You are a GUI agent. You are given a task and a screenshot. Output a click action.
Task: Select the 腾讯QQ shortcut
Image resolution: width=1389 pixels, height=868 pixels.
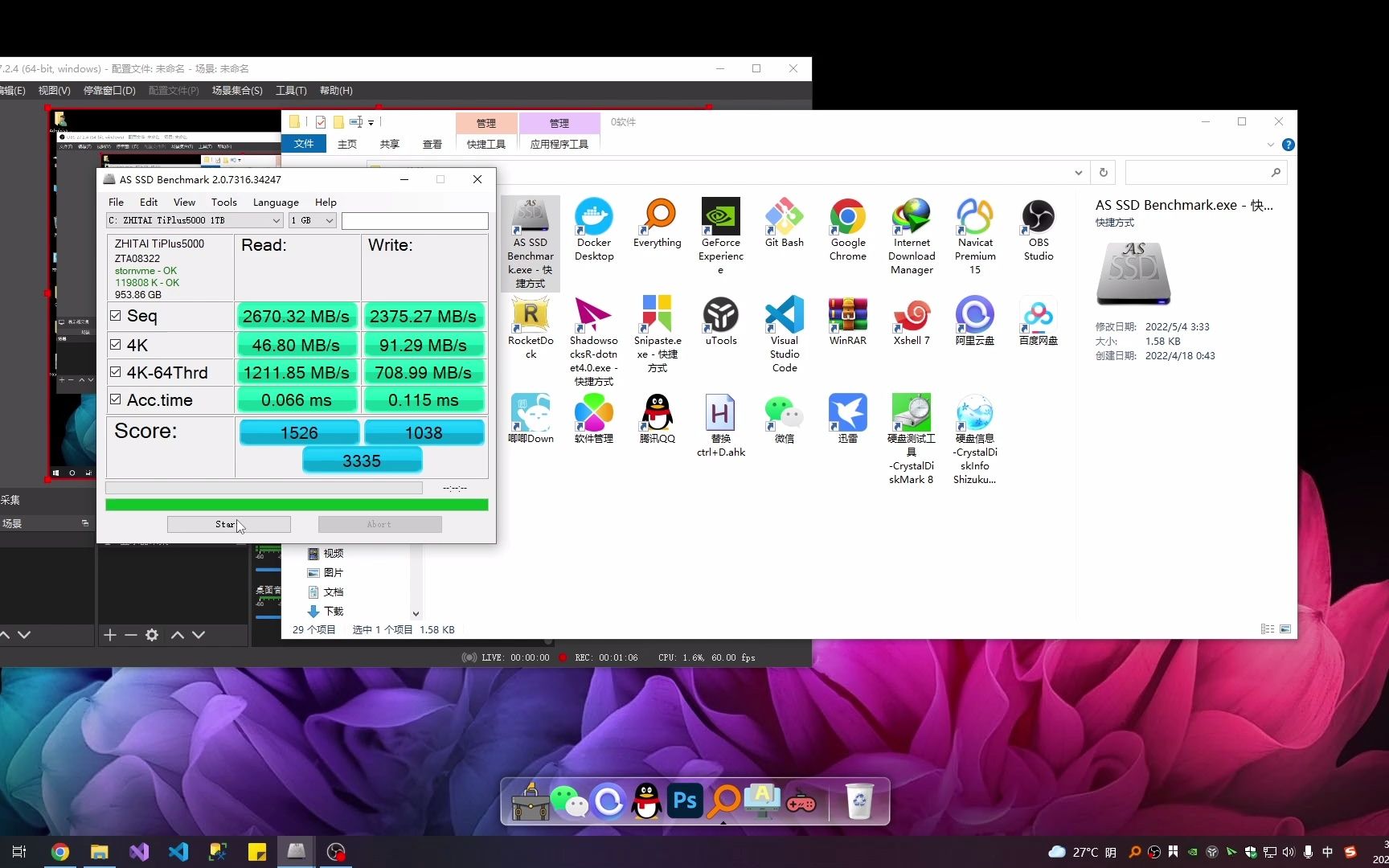pos(658,420)
